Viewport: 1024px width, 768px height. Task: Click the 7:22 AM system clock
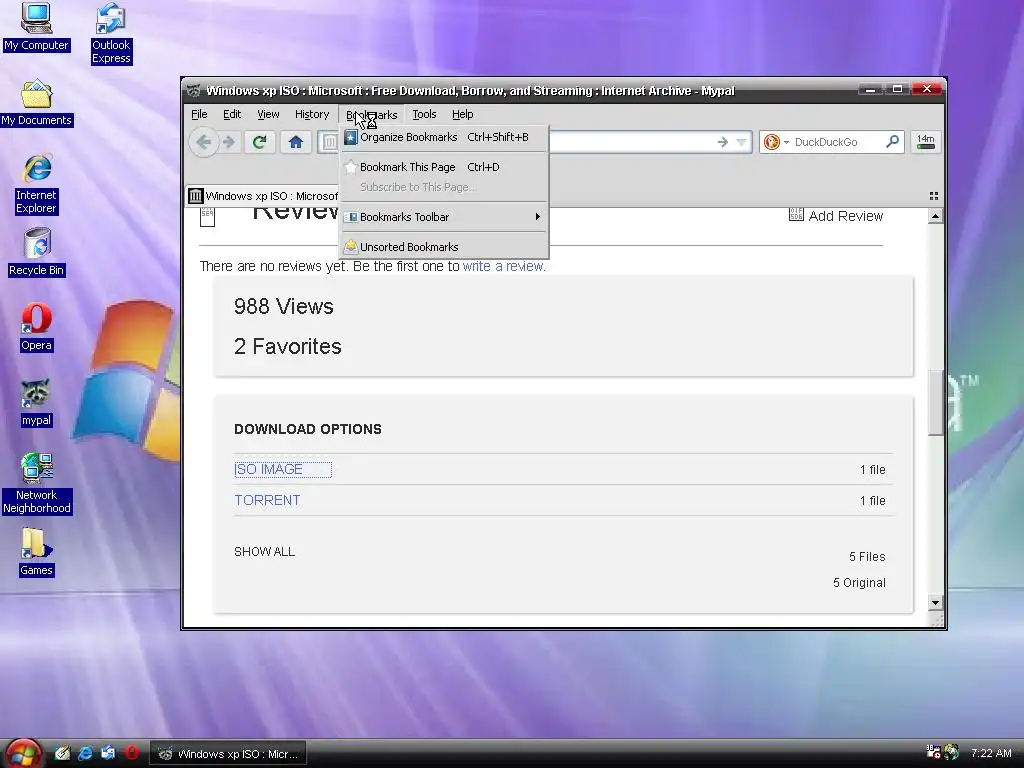(x=991, y=753)
